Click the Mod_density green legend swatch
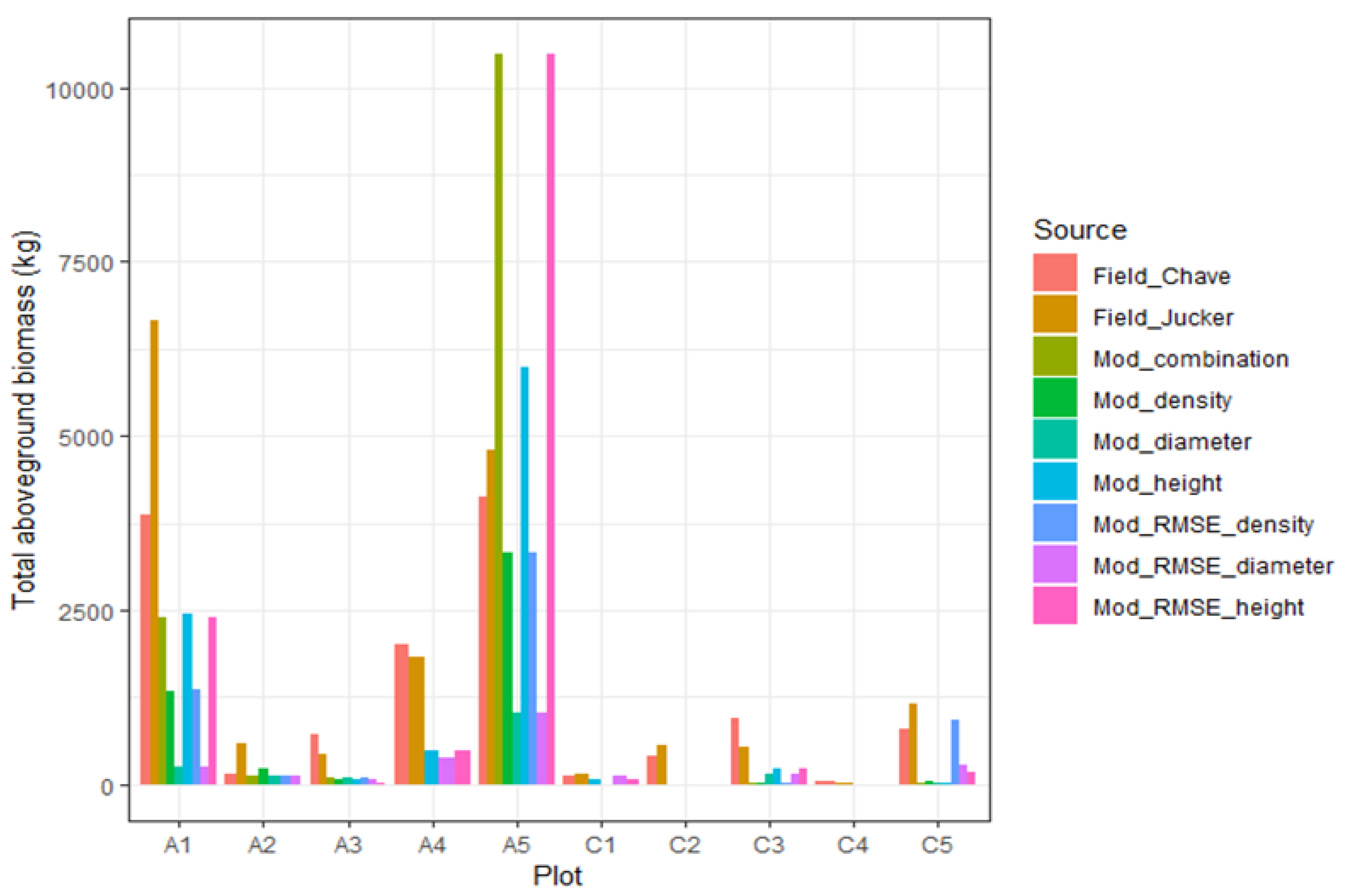 point(1054,397)
